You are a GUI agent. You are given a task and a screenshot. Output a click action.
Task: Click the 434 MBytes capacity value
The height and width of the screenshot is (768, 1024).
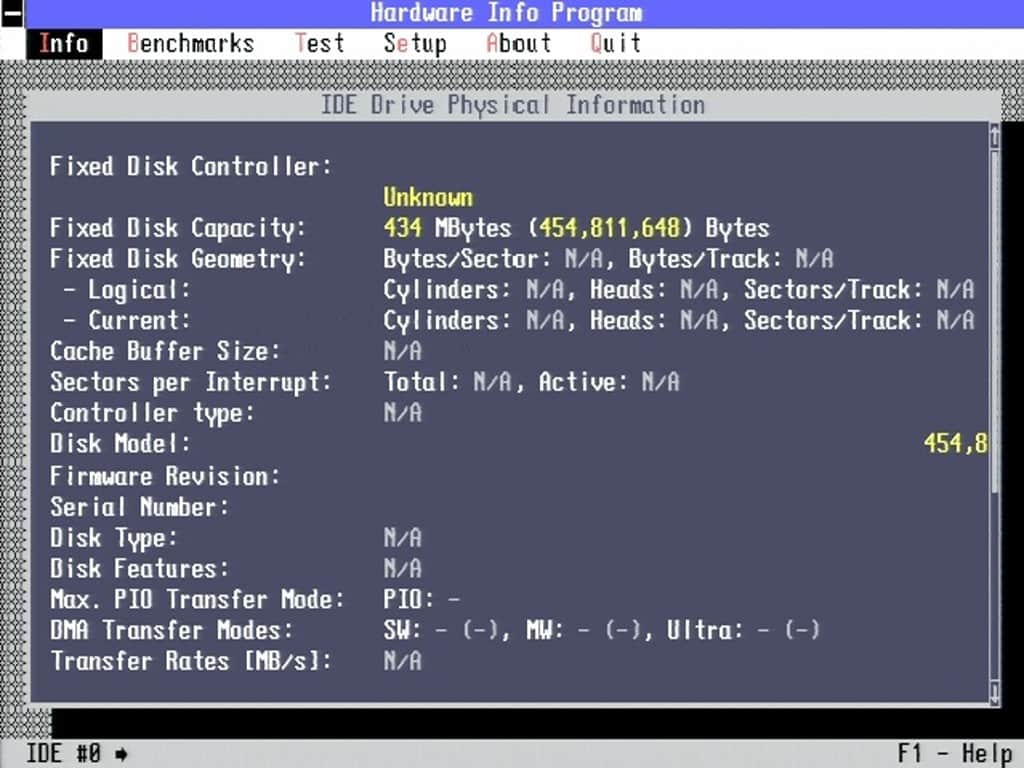coord(447,228)
